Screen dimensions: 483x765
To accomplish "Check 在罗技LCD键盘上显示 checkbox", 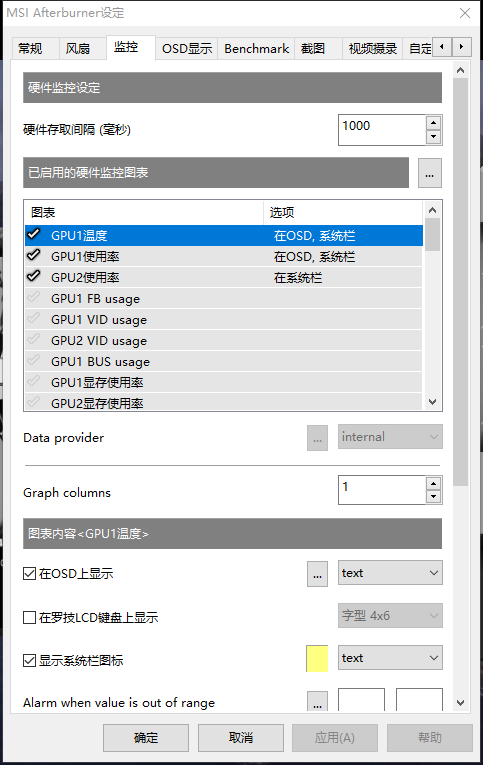I will coord(29,618).
